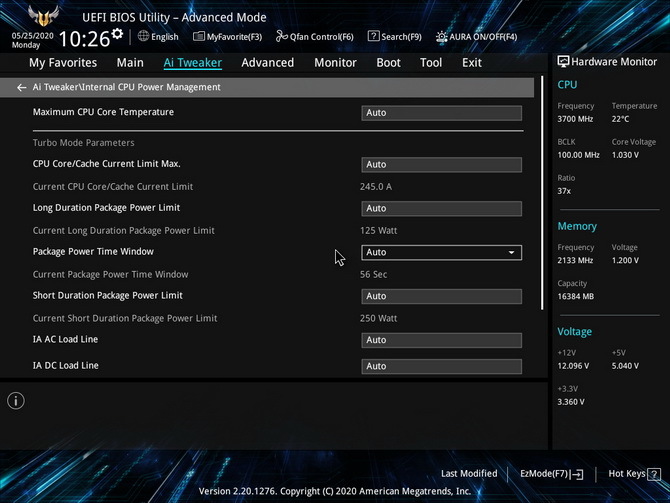Click AURA ON/OFF(F4)
Viewport: 670px width, 503px height.
point(476,37)
